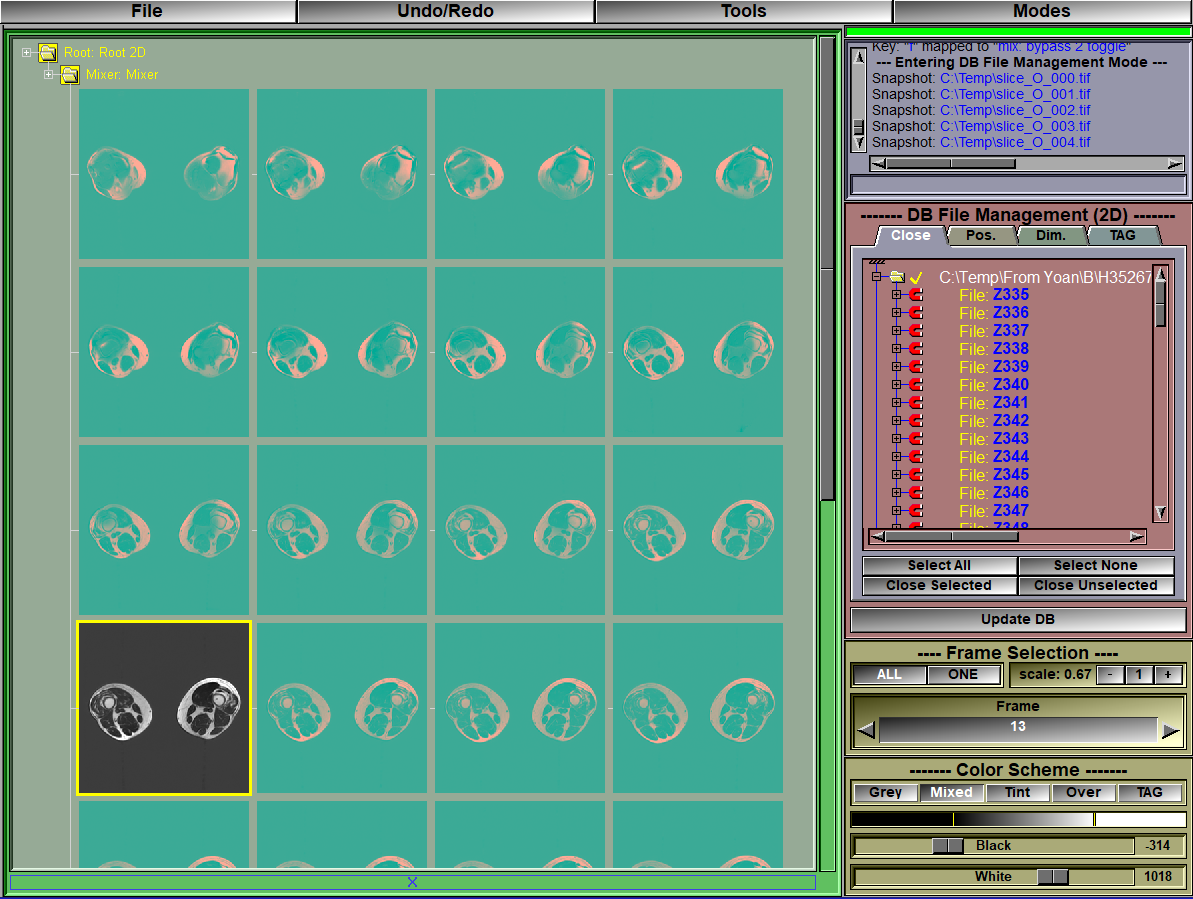Image resolution: width=1193 pixels, height=899 pixels.
Task: Click the red icon next to File Z337
Action: coord(916,331)
